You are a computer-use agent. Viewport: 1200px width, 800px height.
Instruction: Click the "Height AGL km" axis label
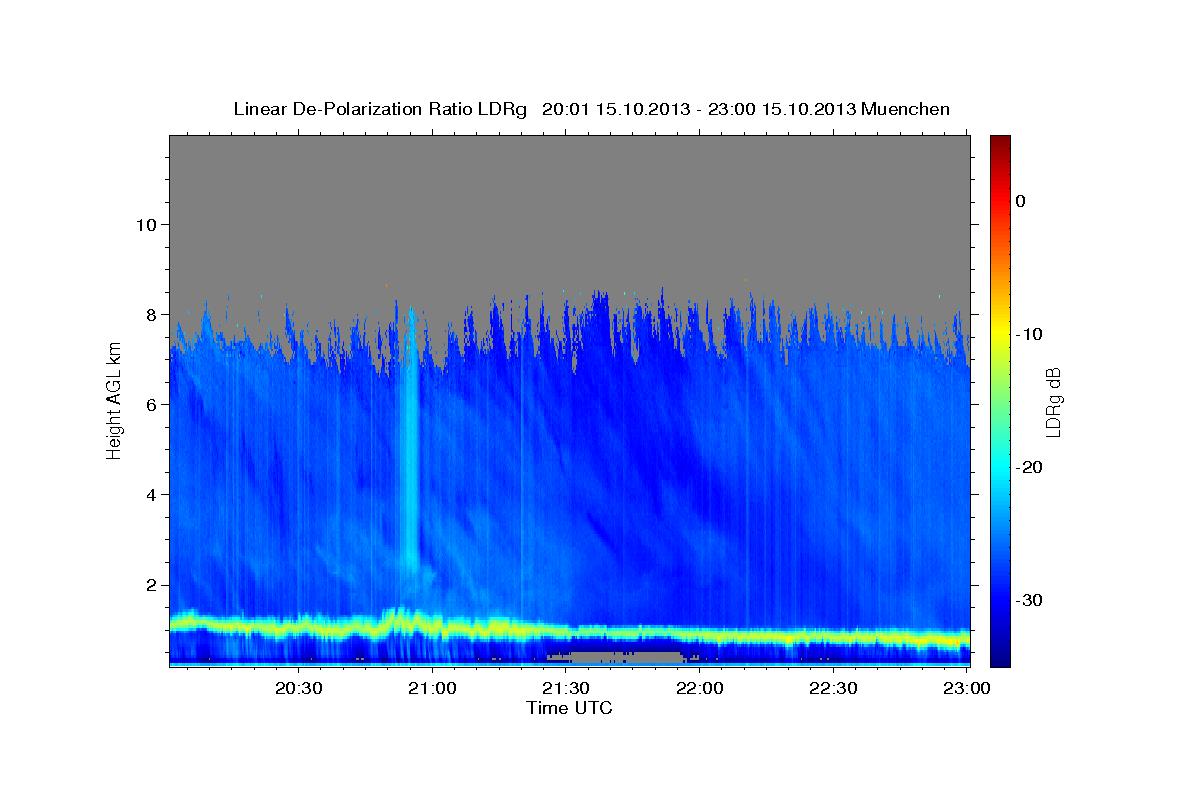(114, 400)
